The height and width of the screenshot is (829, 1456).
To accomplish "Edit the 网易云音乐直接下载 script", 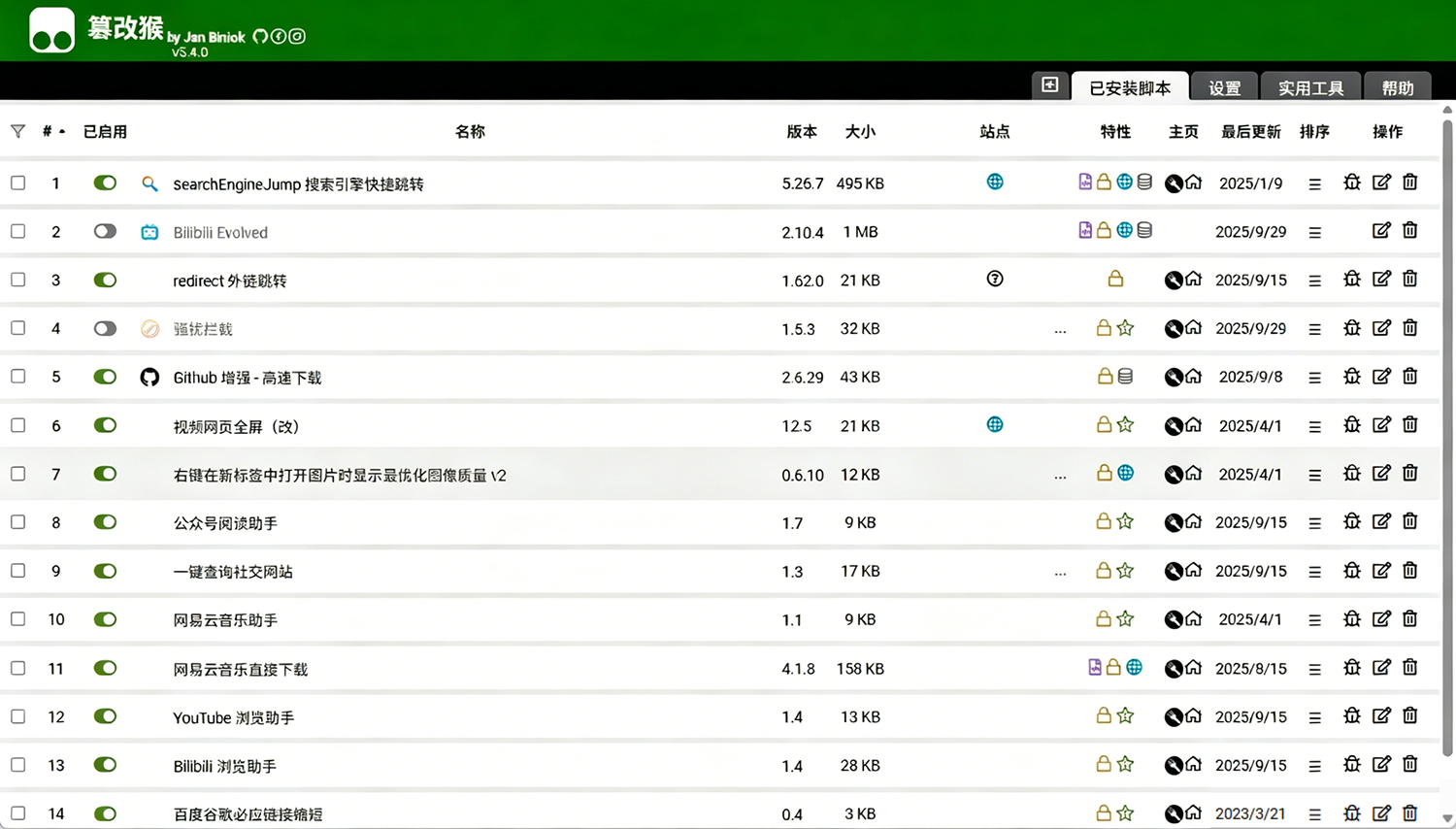I will click(x=1381, y=668).
